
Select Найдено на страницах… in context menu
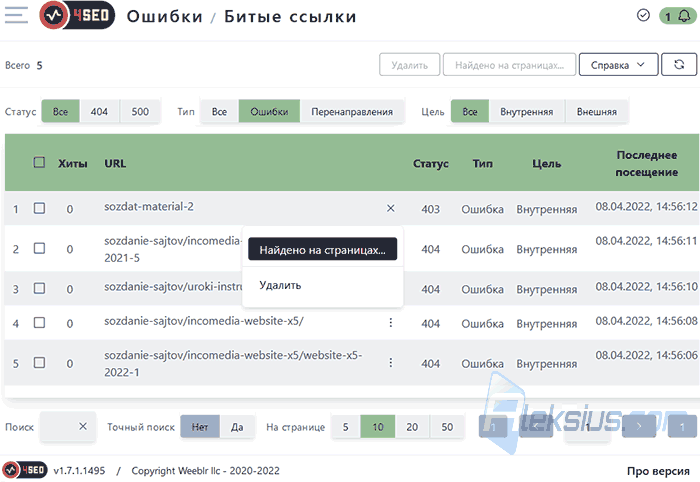coord(322,249)
